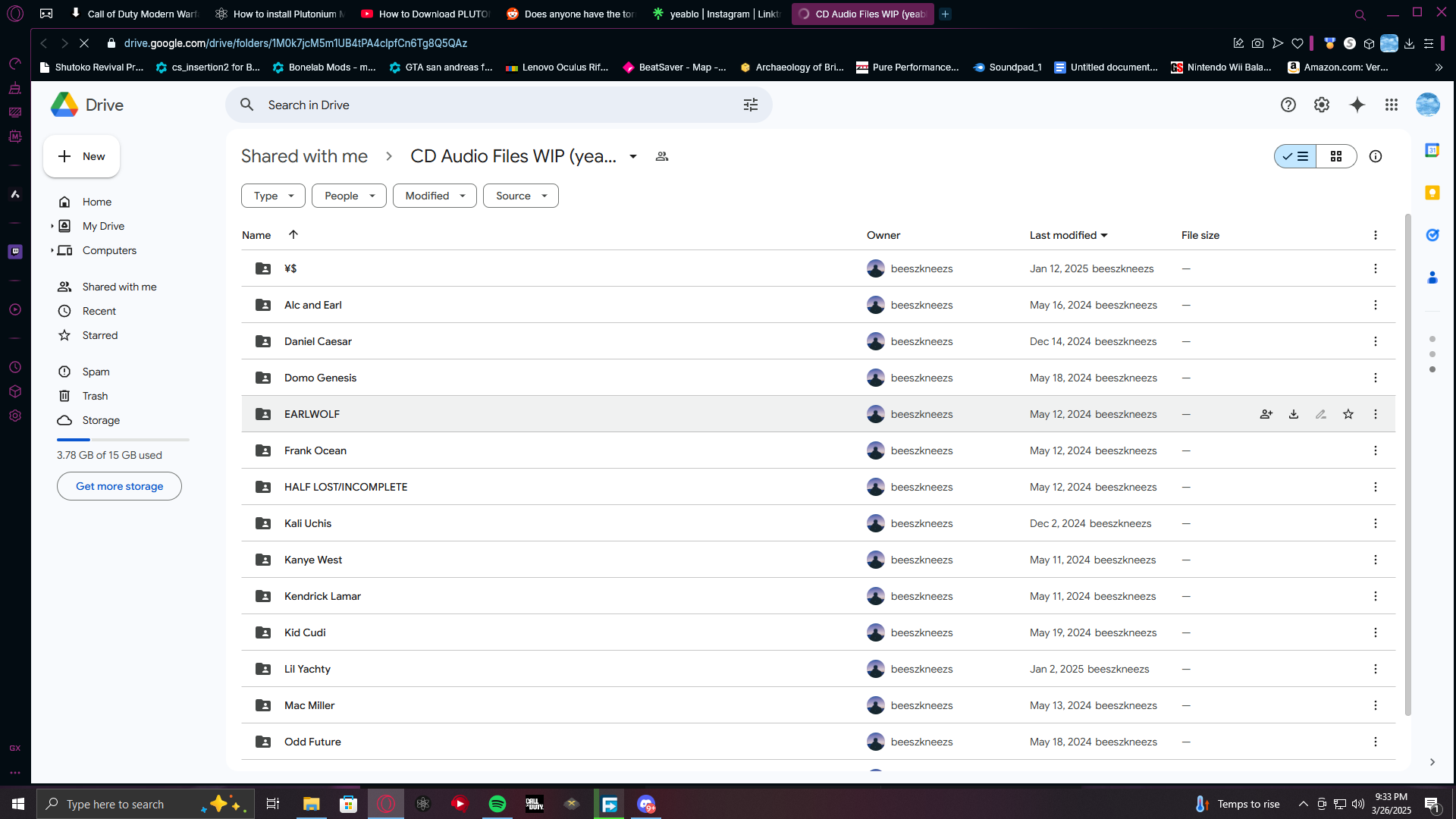Open Google Keep side panel

click(1432, 193)
